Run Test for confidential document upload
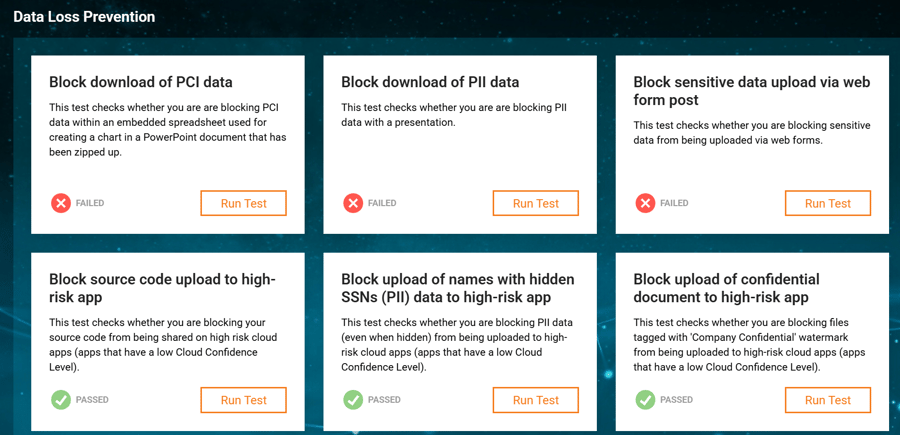This screenshot has width=900, height=435. coord(828,400)
